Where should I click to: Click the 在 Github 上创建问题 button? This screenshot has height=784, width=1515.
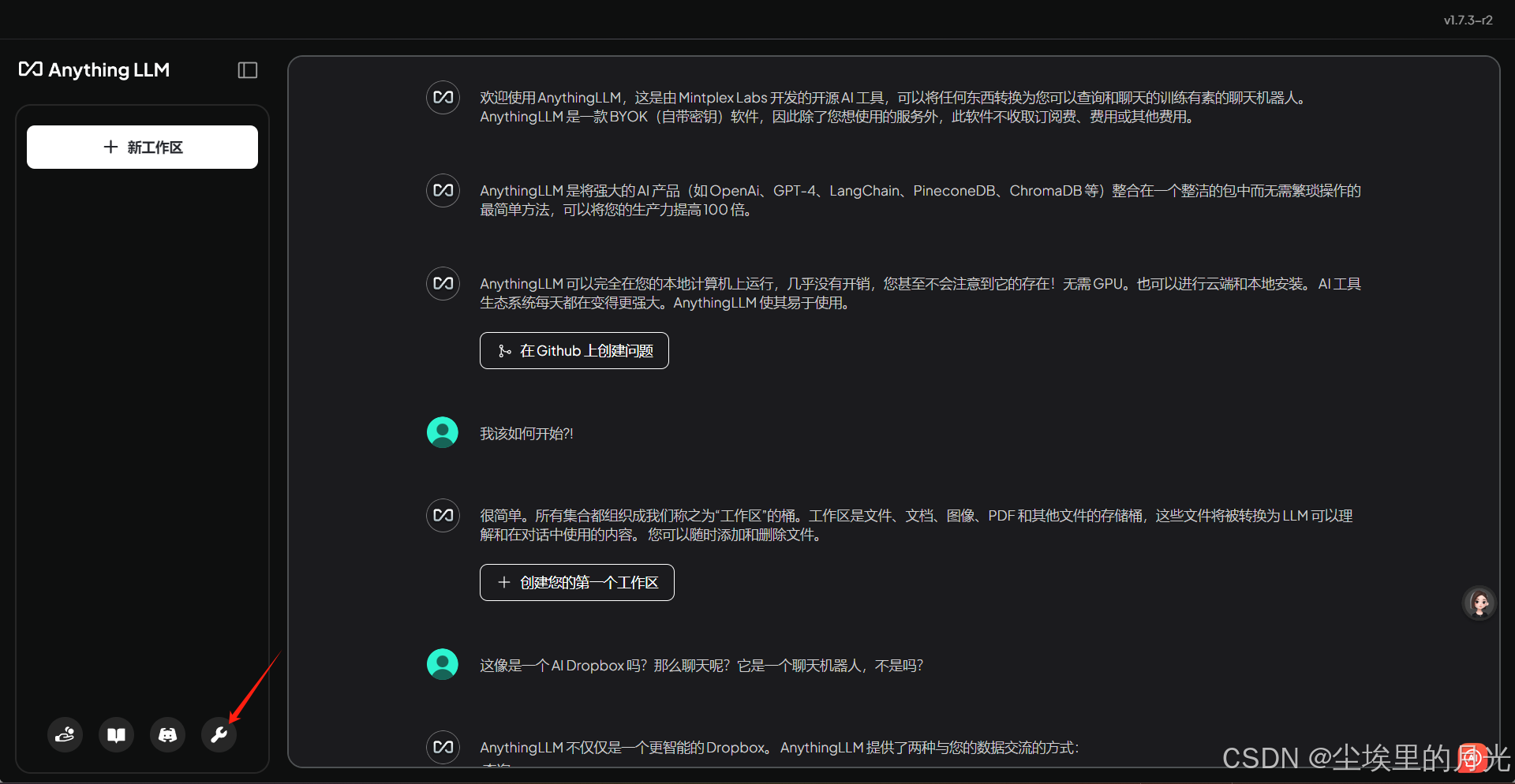tap(574, 350)
